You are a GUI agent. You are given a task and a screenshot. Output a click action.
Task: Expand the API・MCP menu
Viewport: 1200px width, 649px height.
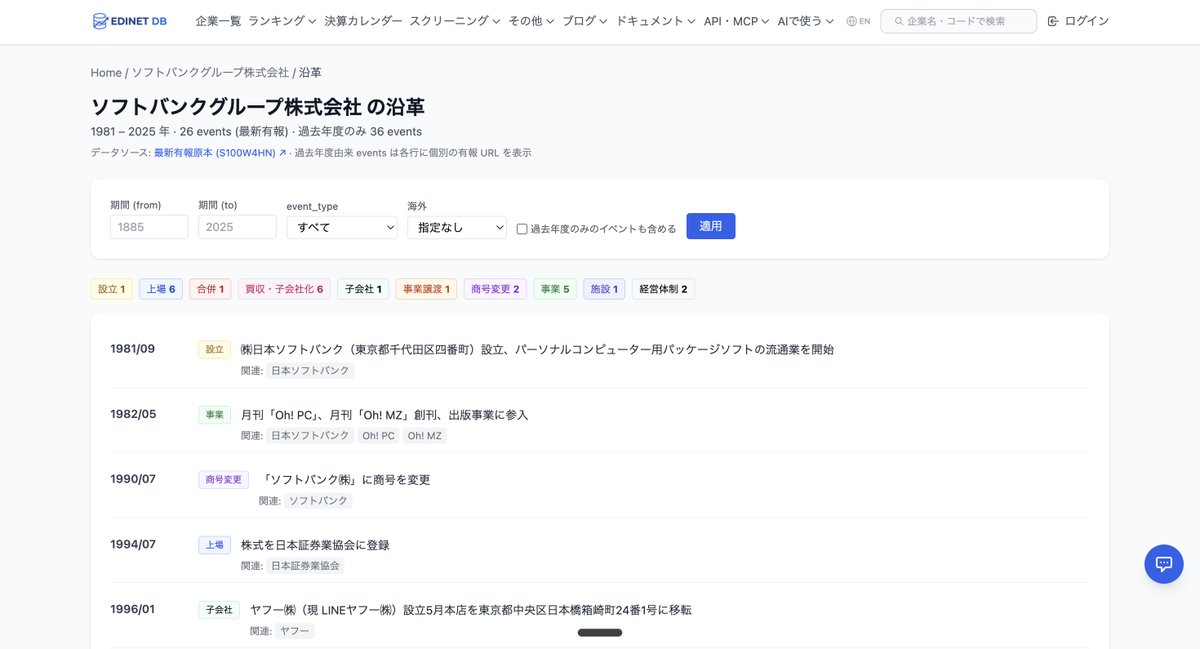pyautogui.click(x=736, y=21)
